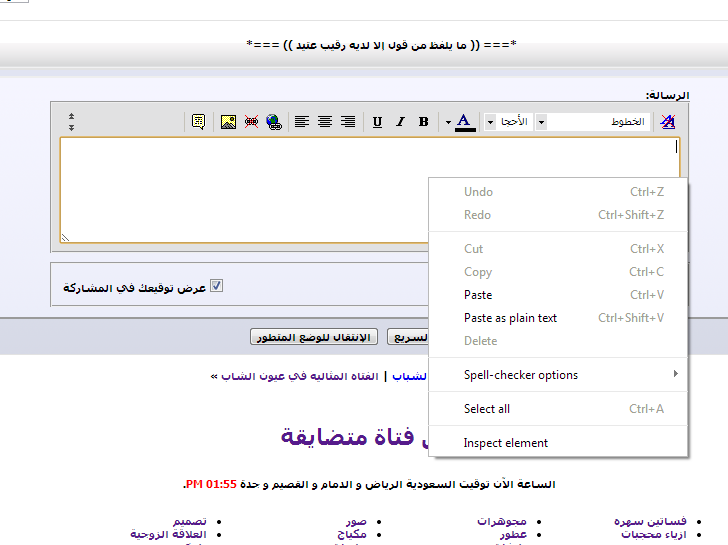Click the switch to advanced mode button
728x545 pixels.
pos(313,338)
